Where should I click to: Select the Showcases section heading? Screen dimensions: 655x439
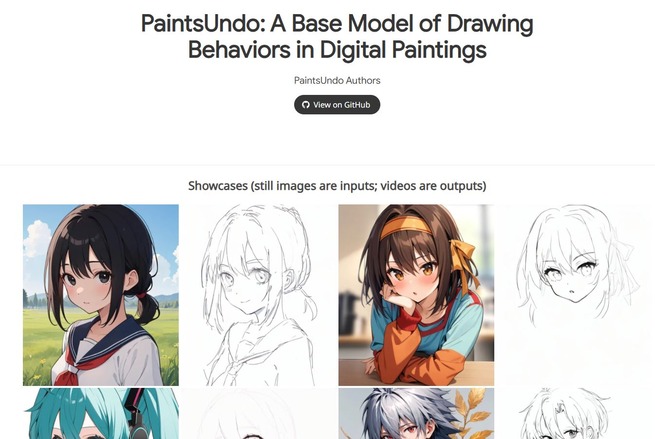point(337,185)
